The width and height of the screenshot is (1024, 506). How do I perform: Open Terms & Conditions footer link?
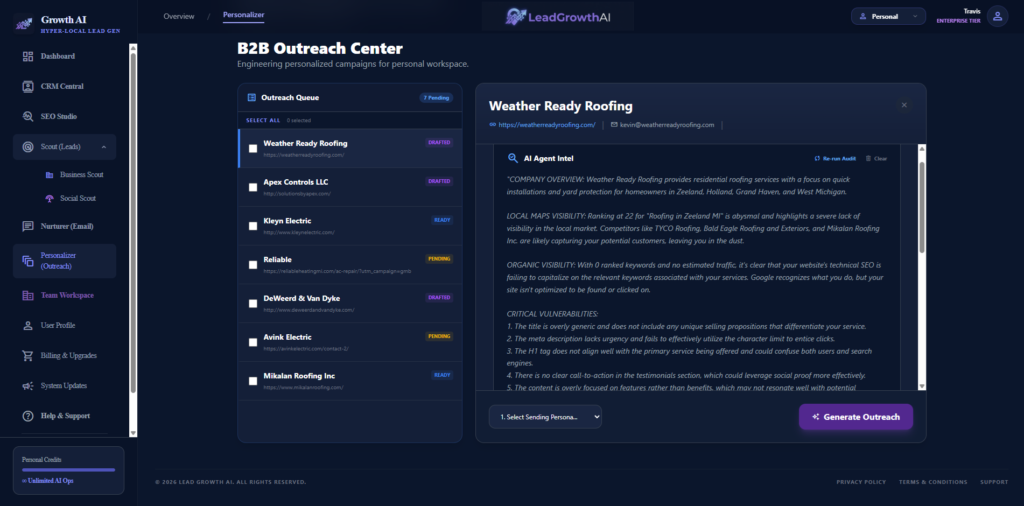[933, 482]
